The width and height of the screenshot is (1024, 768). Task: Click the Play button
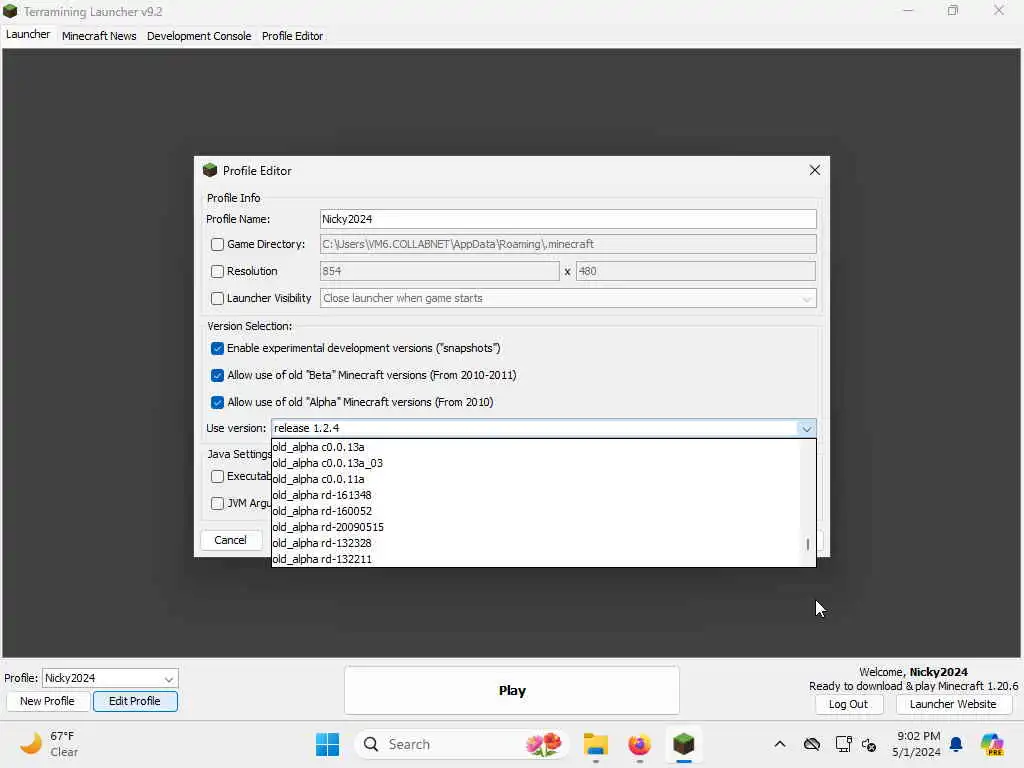(x=512, y=690)
